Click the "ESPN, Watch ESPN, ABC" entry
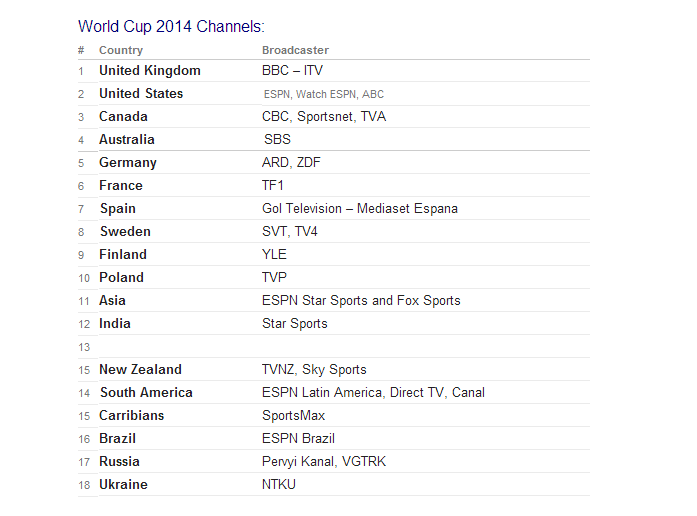Image resolution: width=697 pixels, height=516 pixels. pos(324,94)
